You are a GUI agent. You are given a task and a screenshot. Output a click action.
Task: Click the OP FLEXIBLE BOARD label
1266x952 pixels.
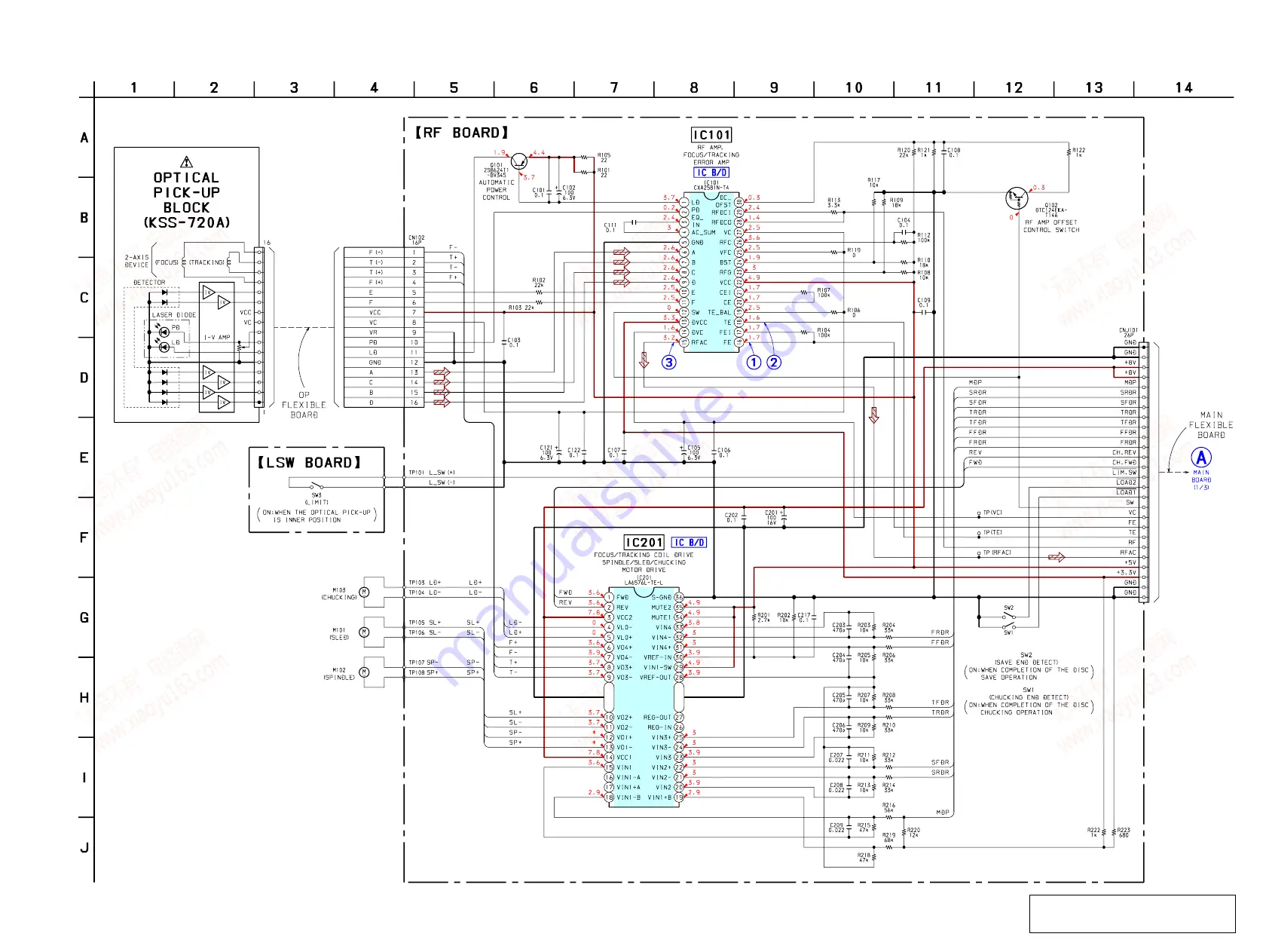coord(304,405)
